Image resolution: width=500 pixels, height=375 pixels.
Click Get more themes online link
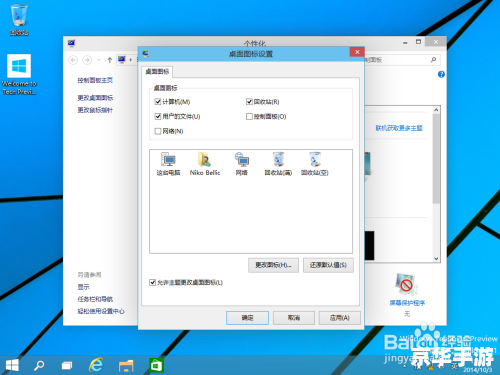(x=399, y=128)
